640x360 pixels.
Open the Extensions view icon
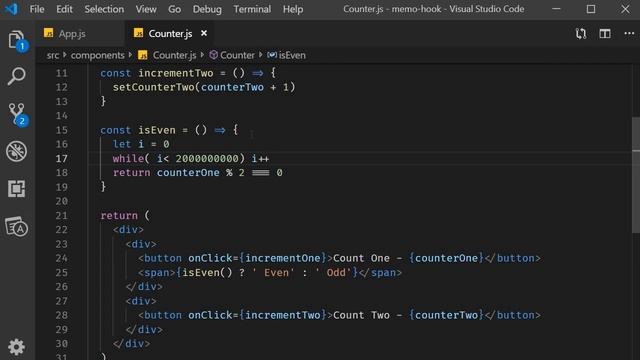point(16,189)
